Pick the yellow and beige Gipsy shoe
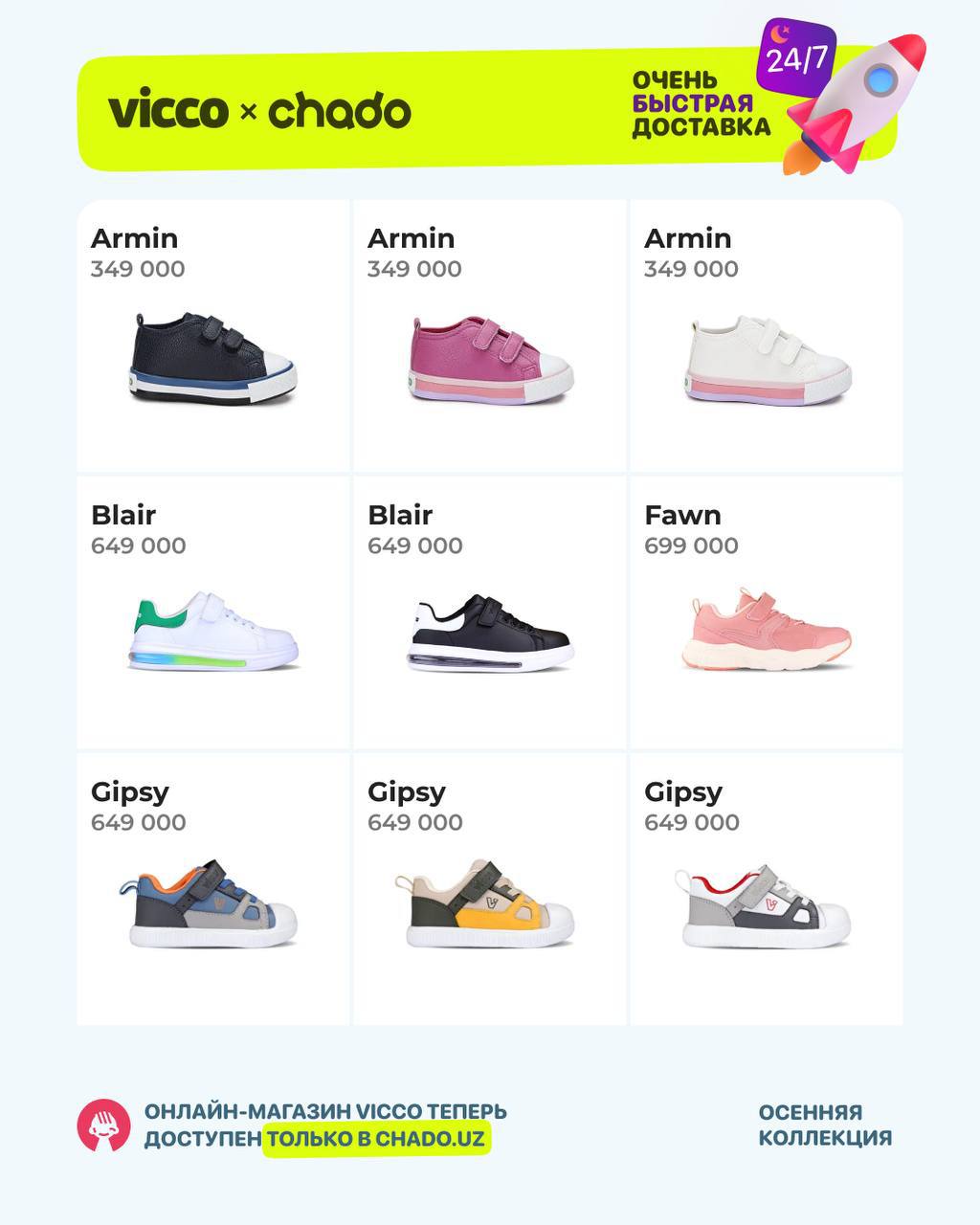Image resolution: width=980 pixels, height=1225 pixels. (x=486, y=903)
